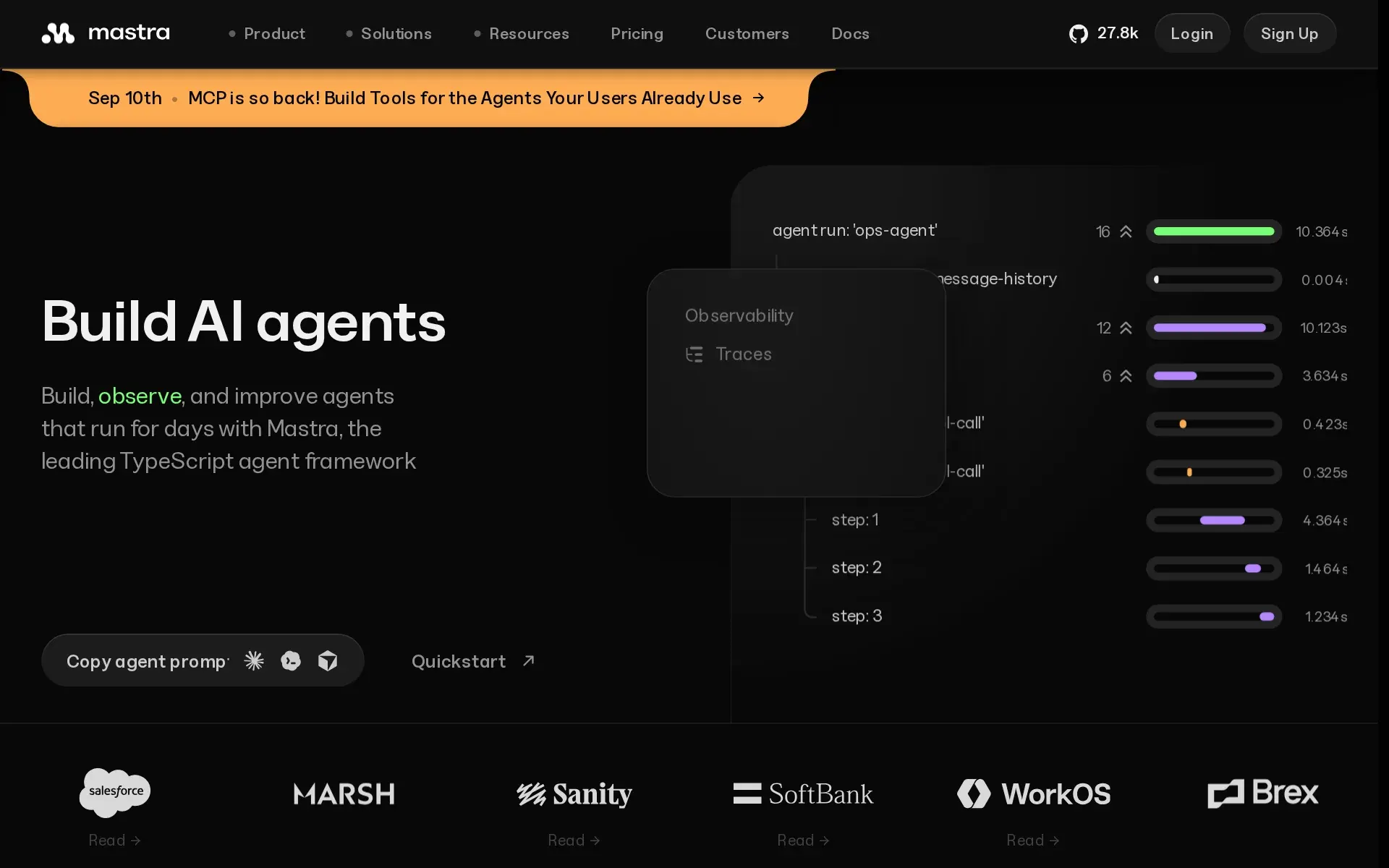Click the SoftBank logo
This screenshot has height=868, width=1389.
point(803,793)
